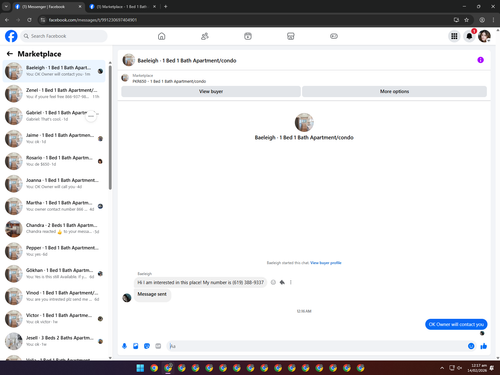Open the Jesell 3 Beds conversation
Image resolution: width=500 pixels, height=375 pixels.
54,341
